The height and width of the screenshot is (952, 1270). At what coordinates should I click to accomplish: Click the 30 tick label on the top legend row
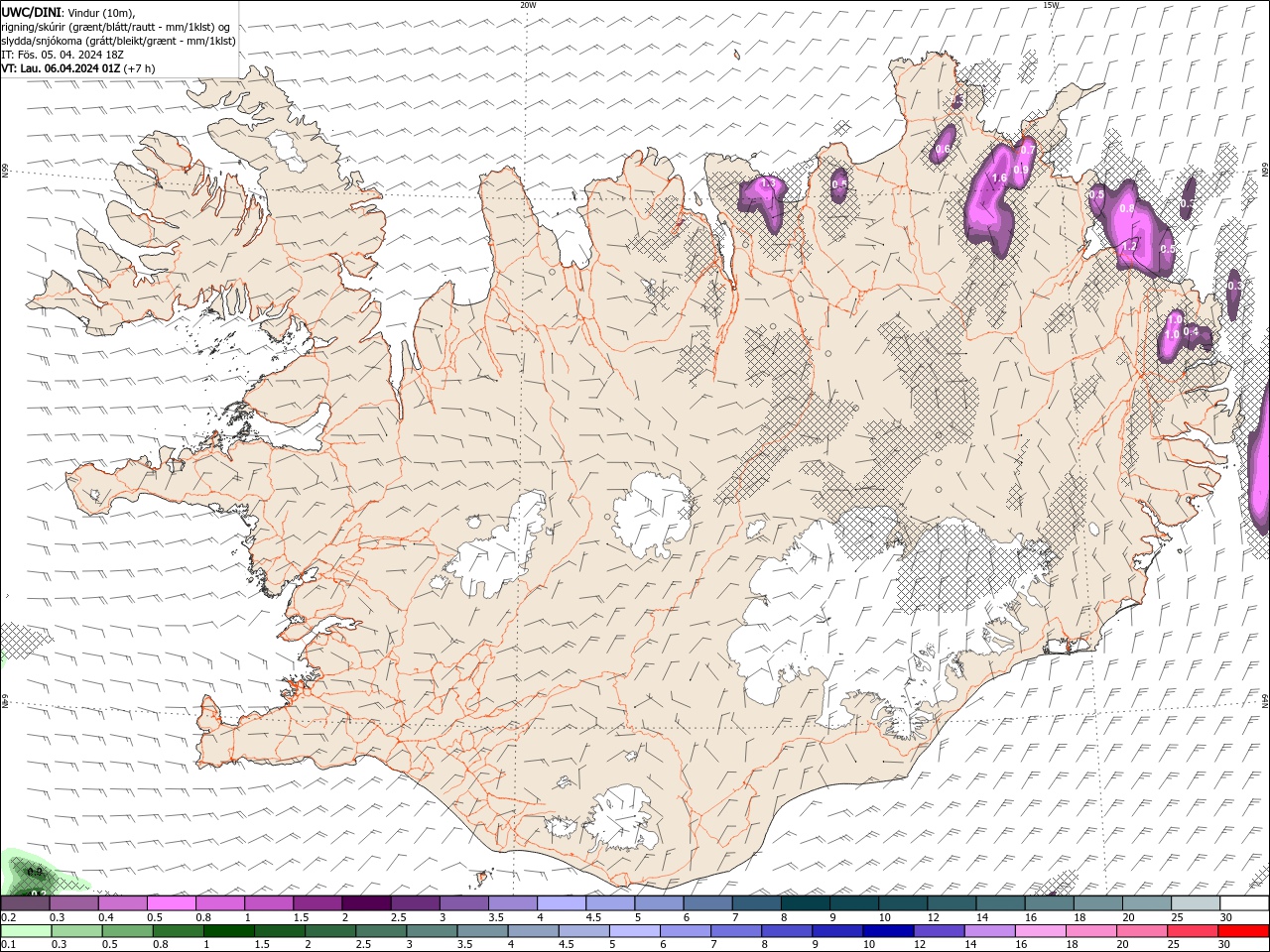1226,917
